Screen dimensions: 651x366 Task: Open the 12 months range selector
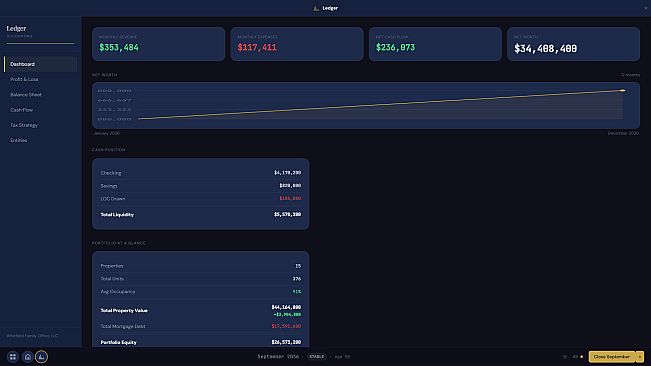tap(630, 75)
